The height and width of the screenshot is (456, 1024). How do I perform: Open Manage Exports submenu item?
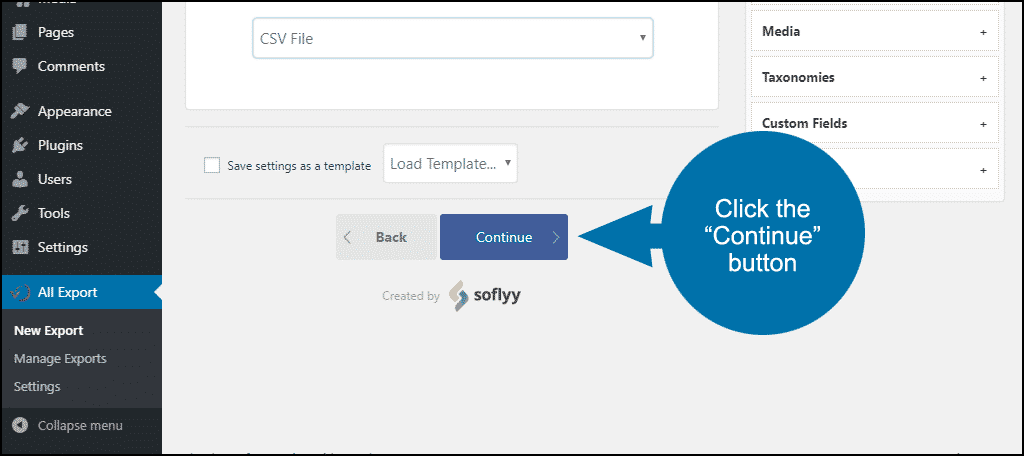point(60,359)
